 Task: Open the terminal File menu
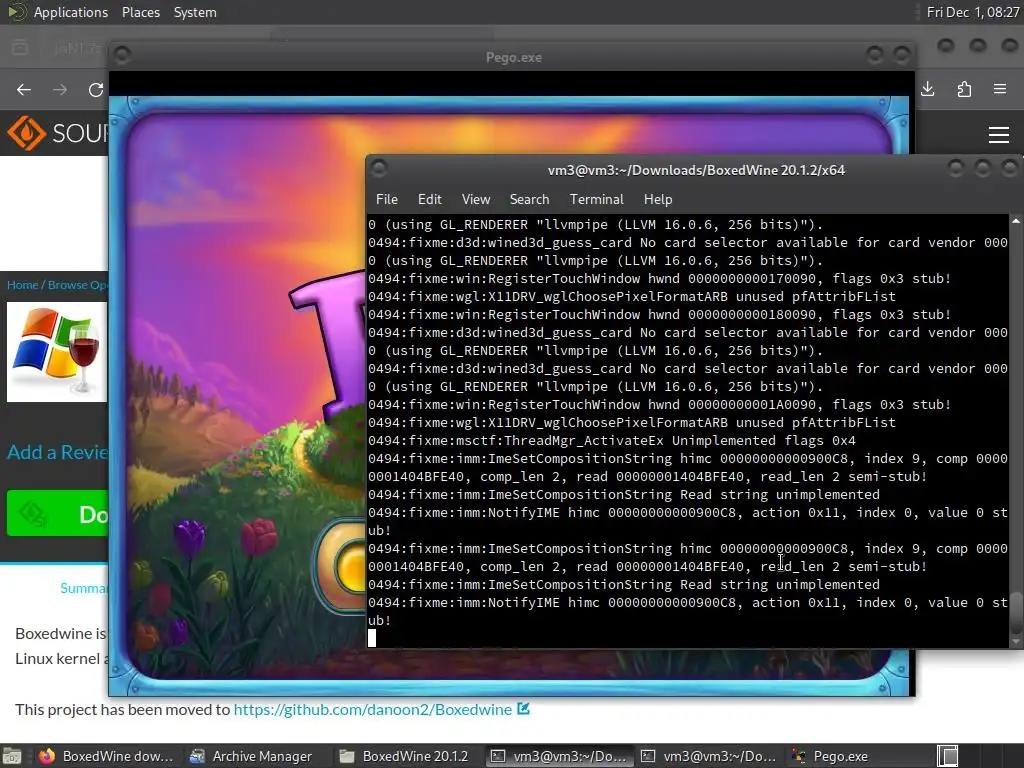click(x=387, y=199)
